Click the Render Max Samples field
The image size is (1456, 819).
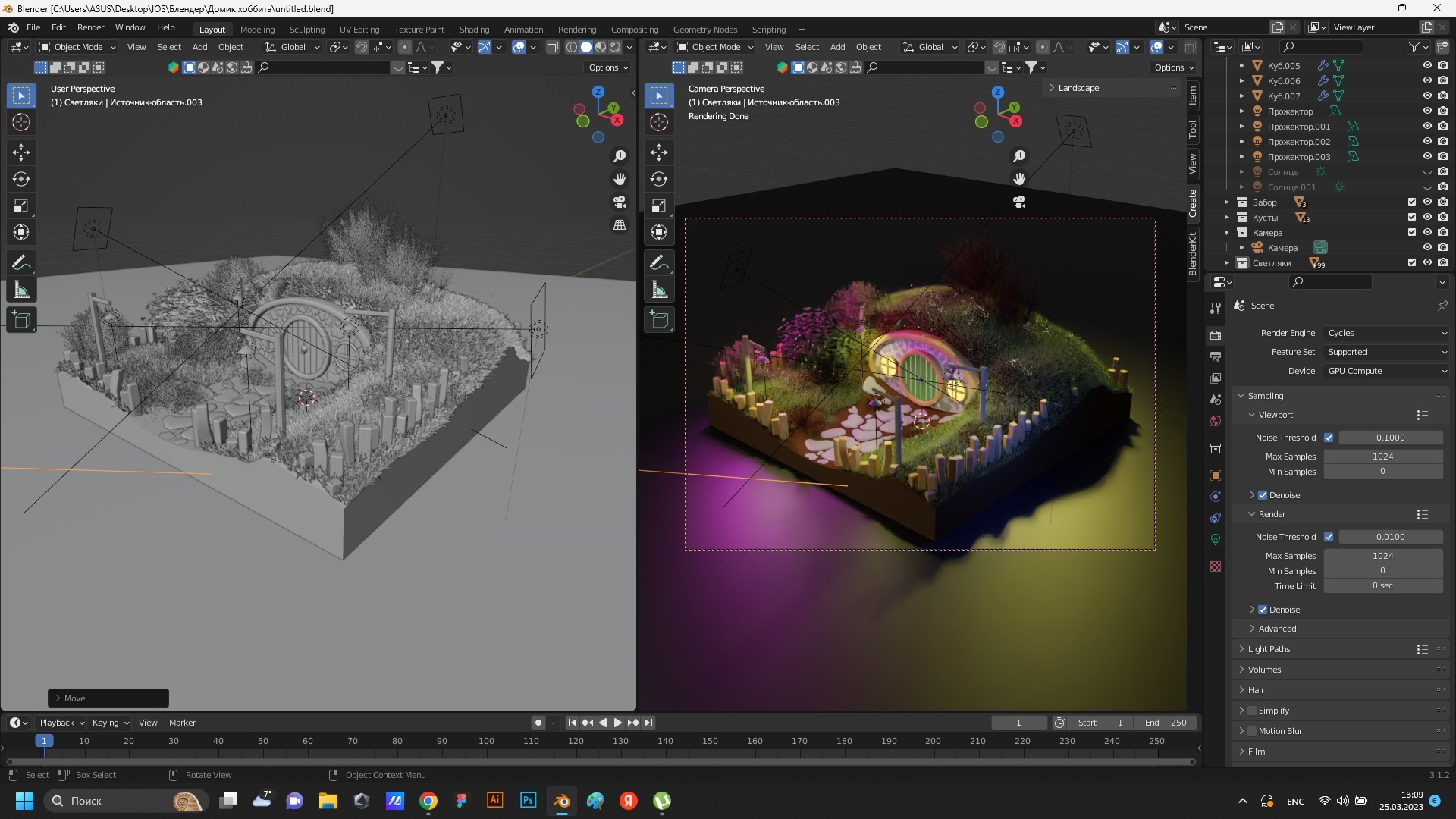point(1382,556)
